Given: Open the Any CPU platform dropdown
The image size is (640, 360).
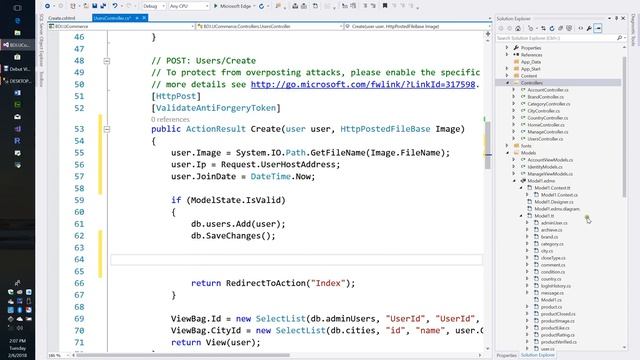Looking at the screenshot, I should click(189, 6).
